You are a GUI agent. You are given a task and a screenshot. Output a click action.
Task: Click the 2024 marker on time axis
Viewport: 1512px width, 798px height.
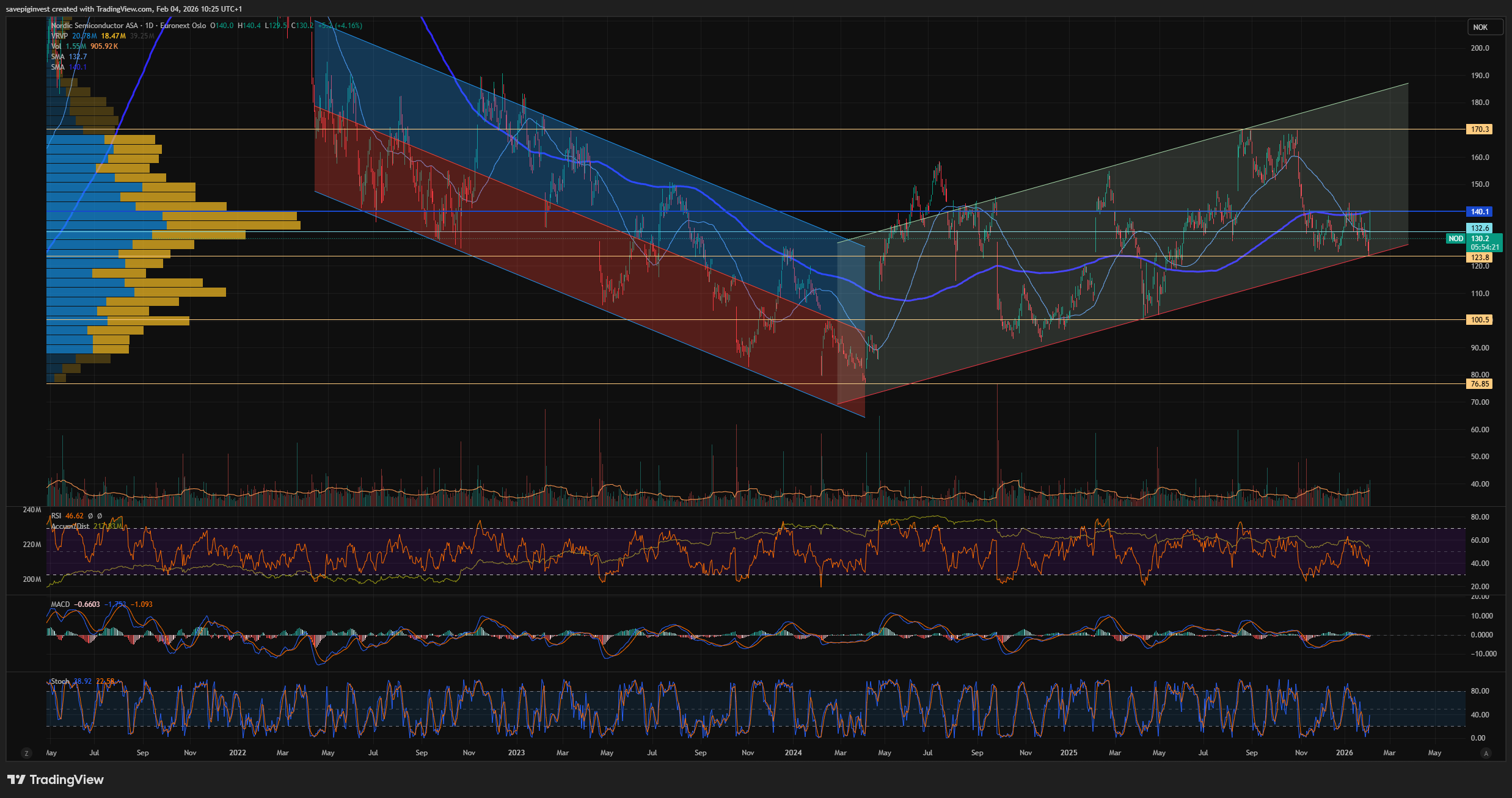coord(793,753)
